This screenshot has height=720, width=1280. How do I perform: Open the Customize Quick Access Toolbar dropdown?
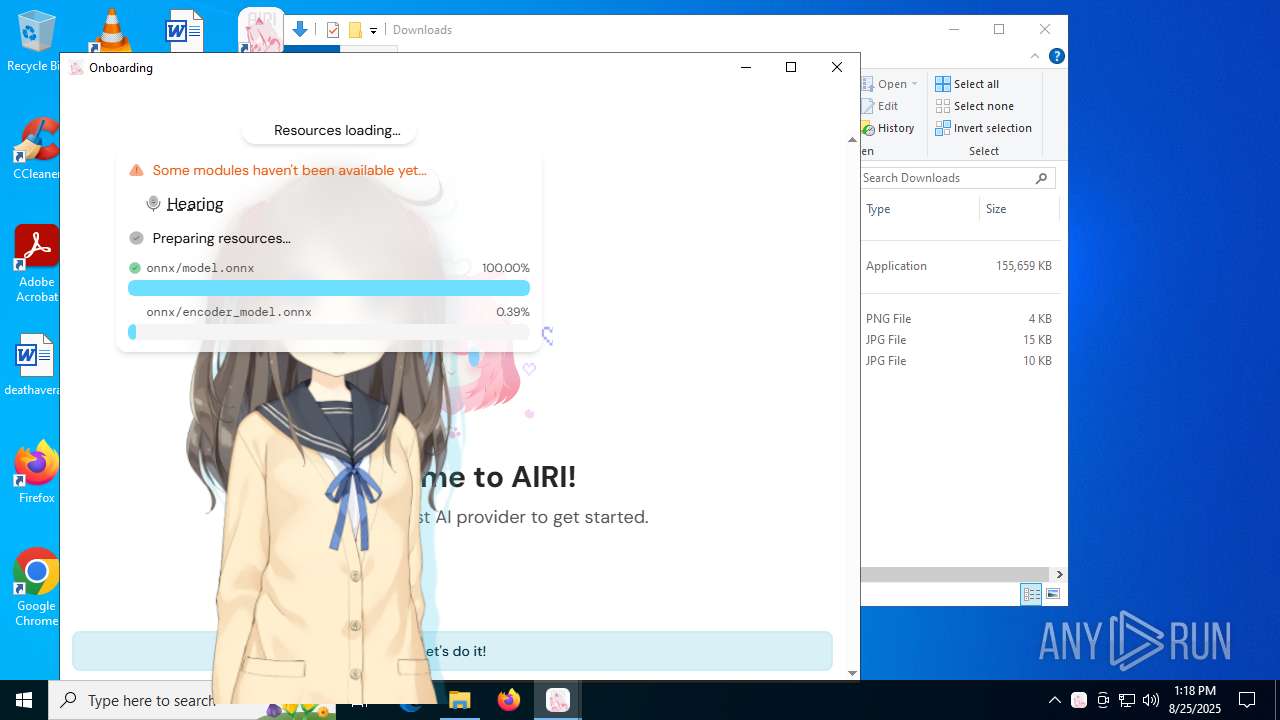pos(373,30)
